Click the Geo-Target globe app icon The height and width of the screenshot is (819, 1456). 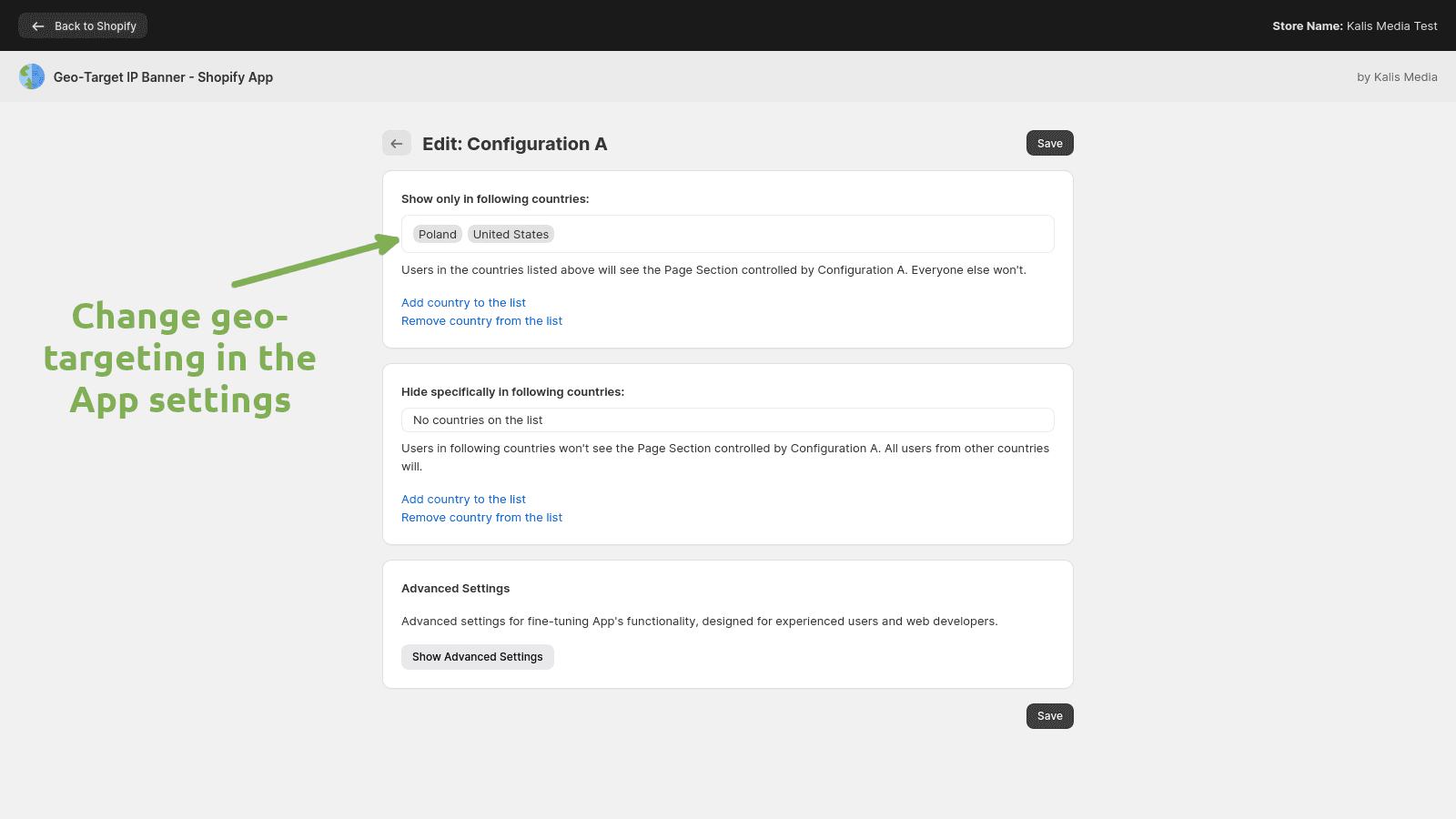click(32, 76)
